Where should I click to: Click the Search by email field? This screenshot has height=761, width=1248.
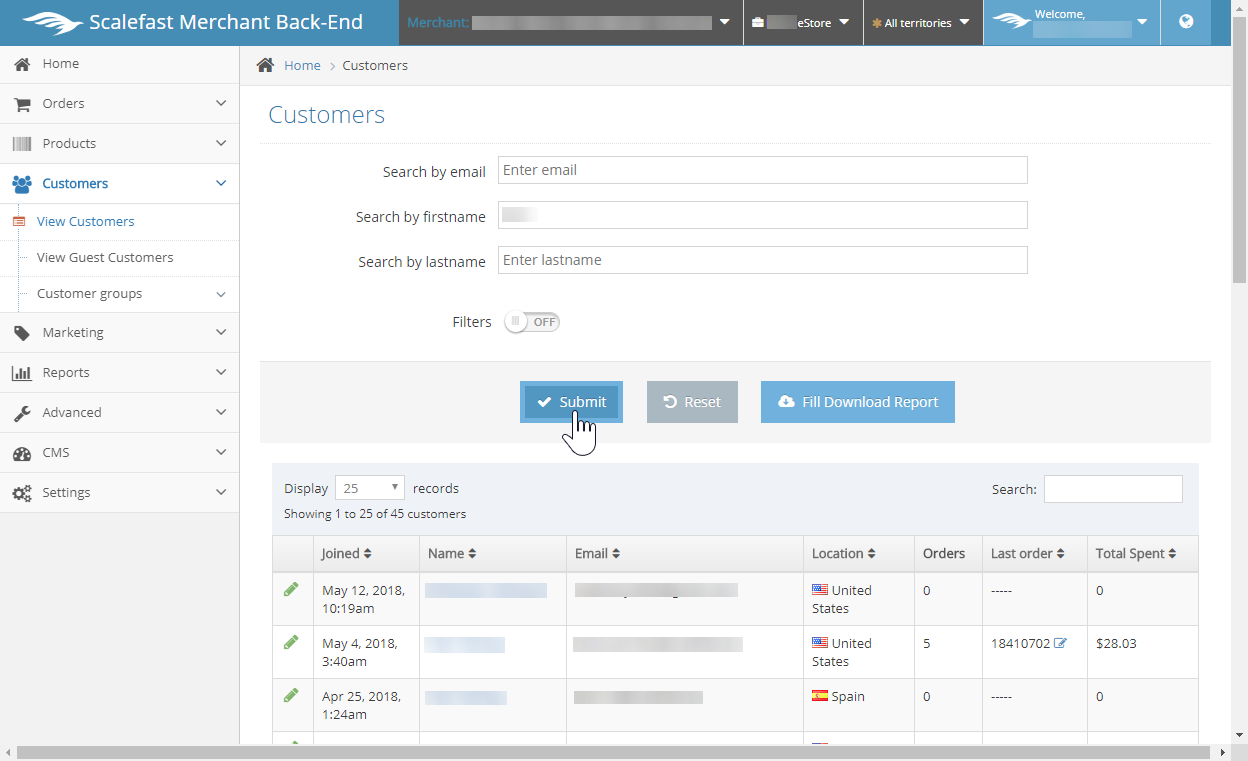762,170
